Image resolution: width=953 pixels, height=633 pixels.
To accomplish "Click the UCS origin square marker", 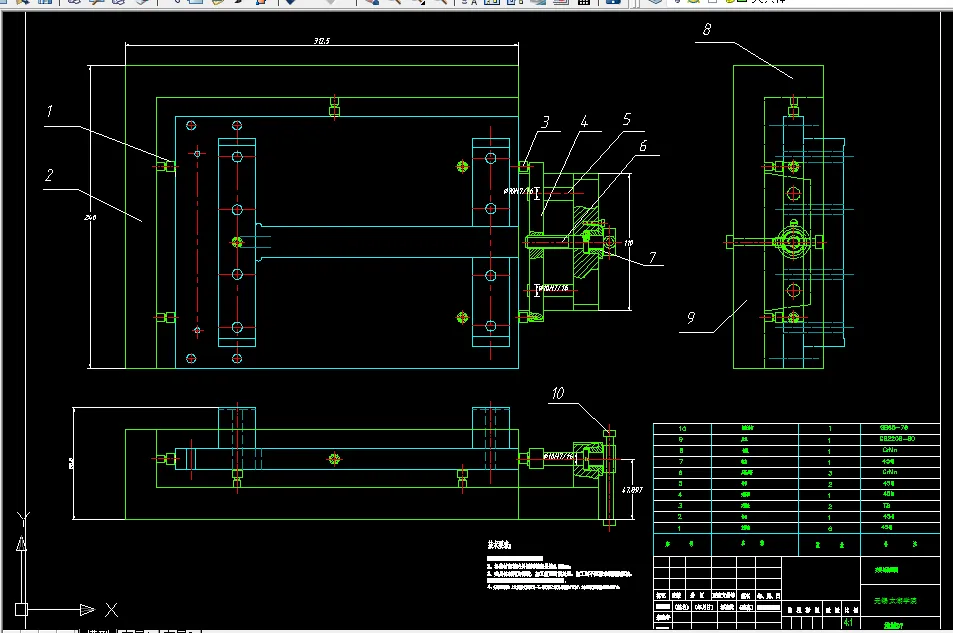I will [x=21, y=609].
